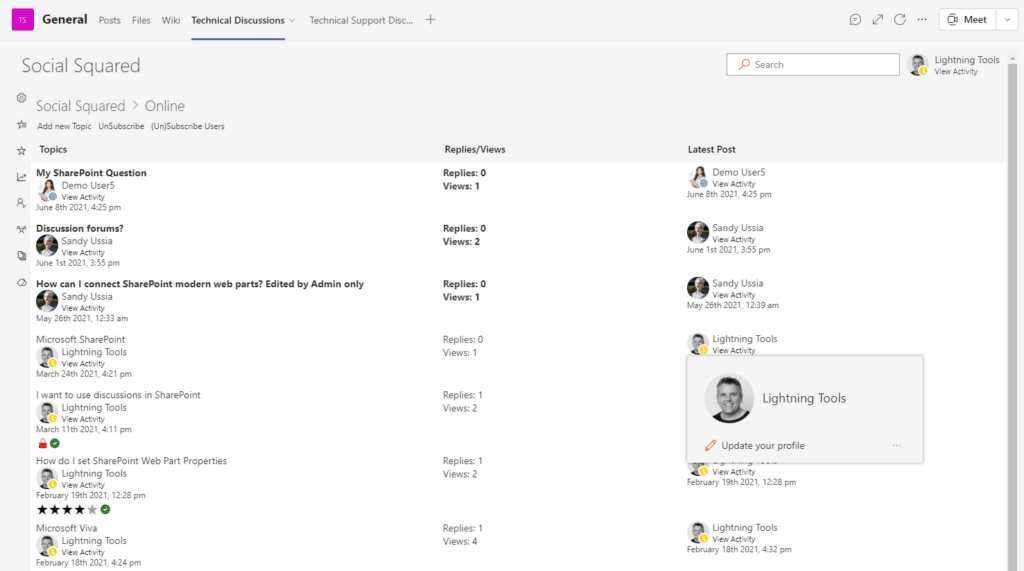Reload the tab with the refresh icon
Viewport: 1024px width, 571px height.
(900, 20)
